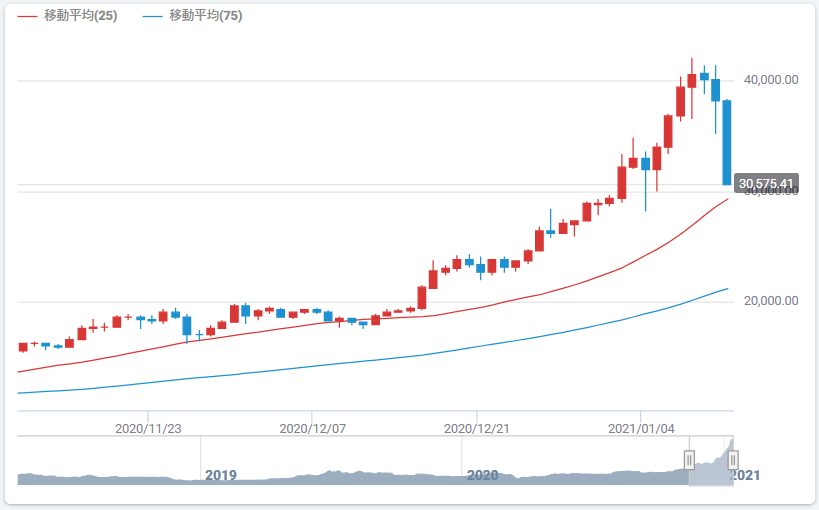Click the 2020 label in the navigator
This screenshot has height=510, width=819.
[482, 475]
